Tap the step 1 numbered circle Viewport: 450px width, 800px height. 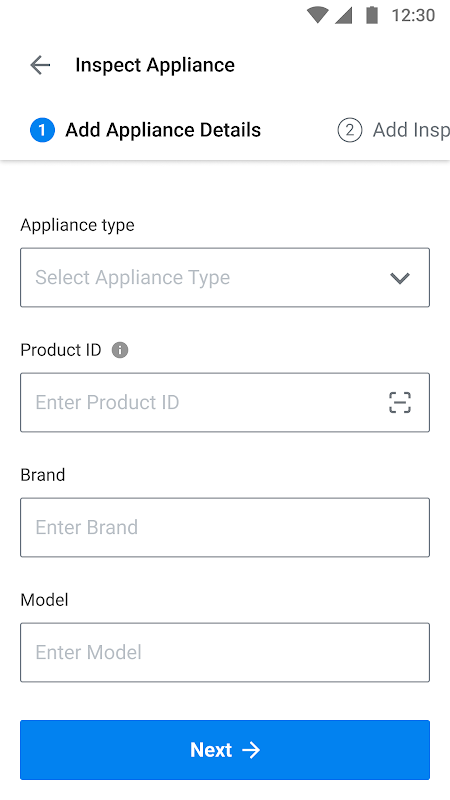coord(42,130)
